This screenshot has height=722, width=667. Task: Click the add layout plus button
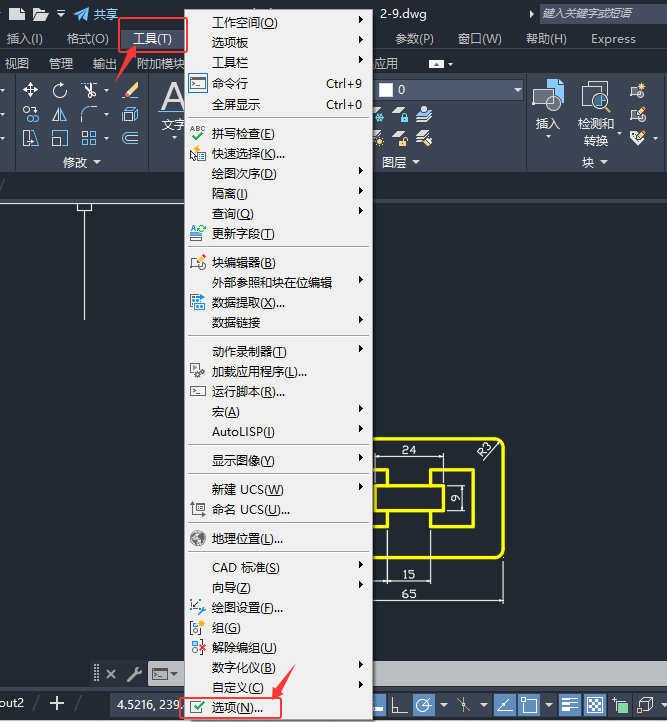(57, 703)
